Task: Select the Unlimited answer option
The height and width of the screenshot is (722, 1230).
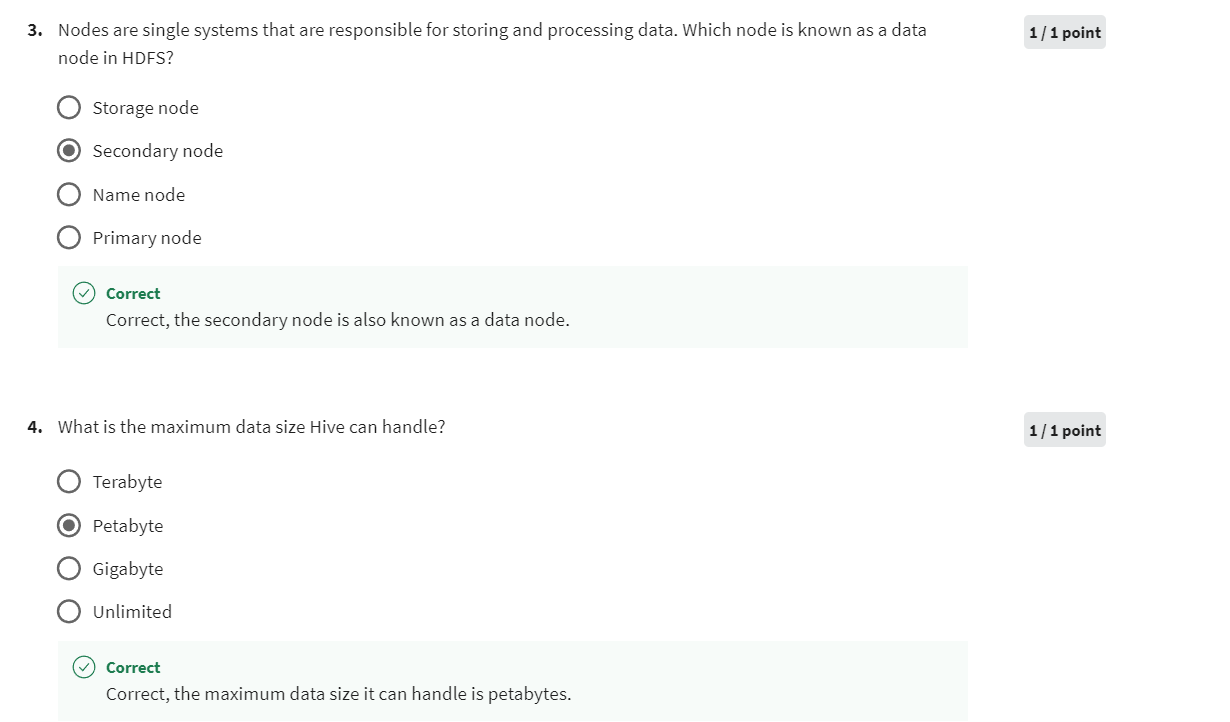Action: coord(131,611)
